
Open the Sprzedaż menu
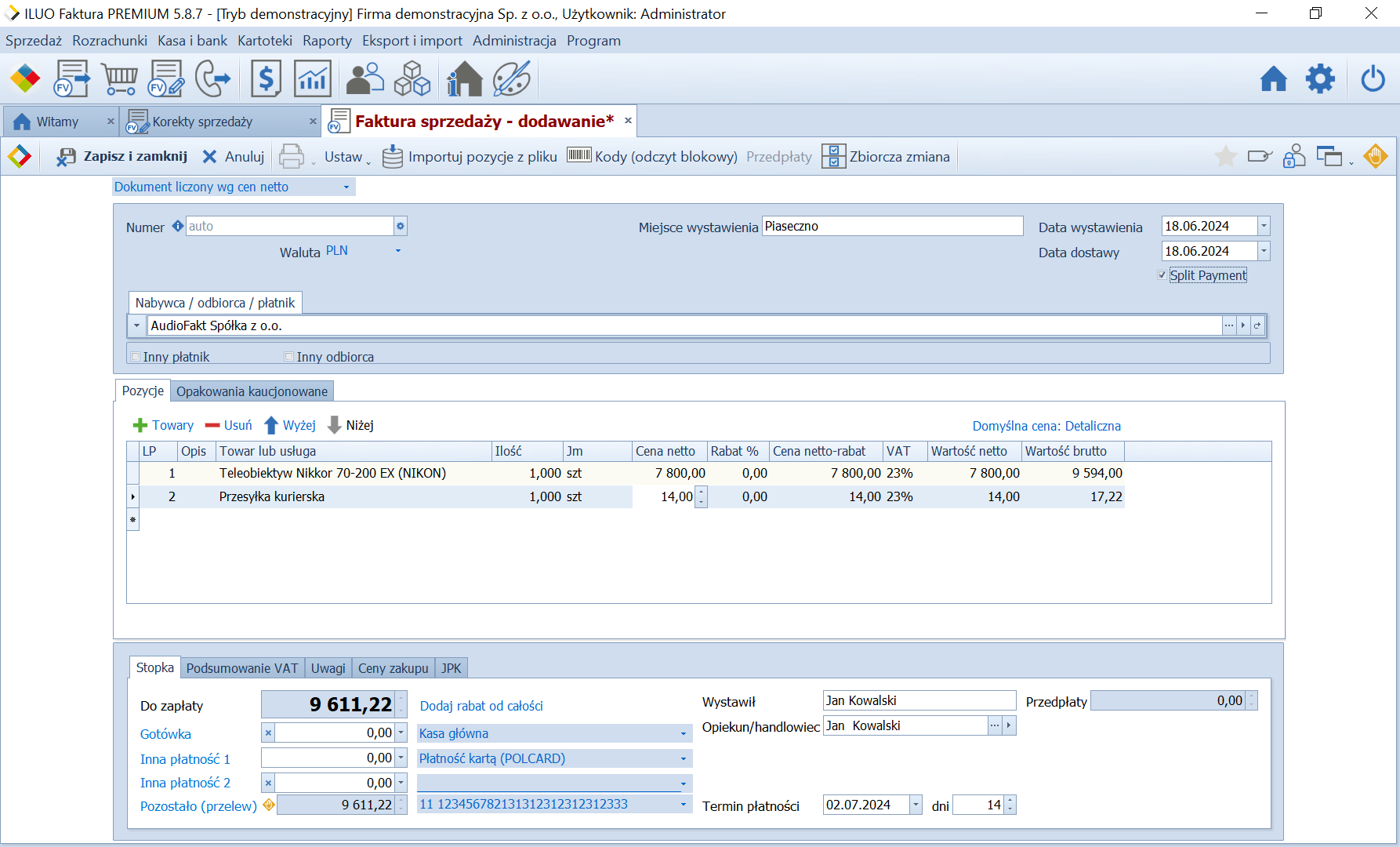(x=34, y=41)
